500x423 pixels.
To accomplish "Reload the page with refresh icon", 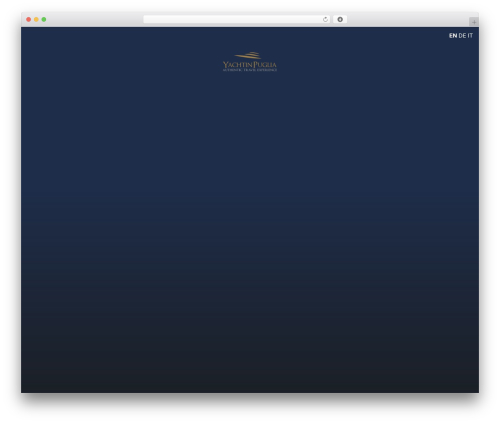I will click(x=325, y=19).
